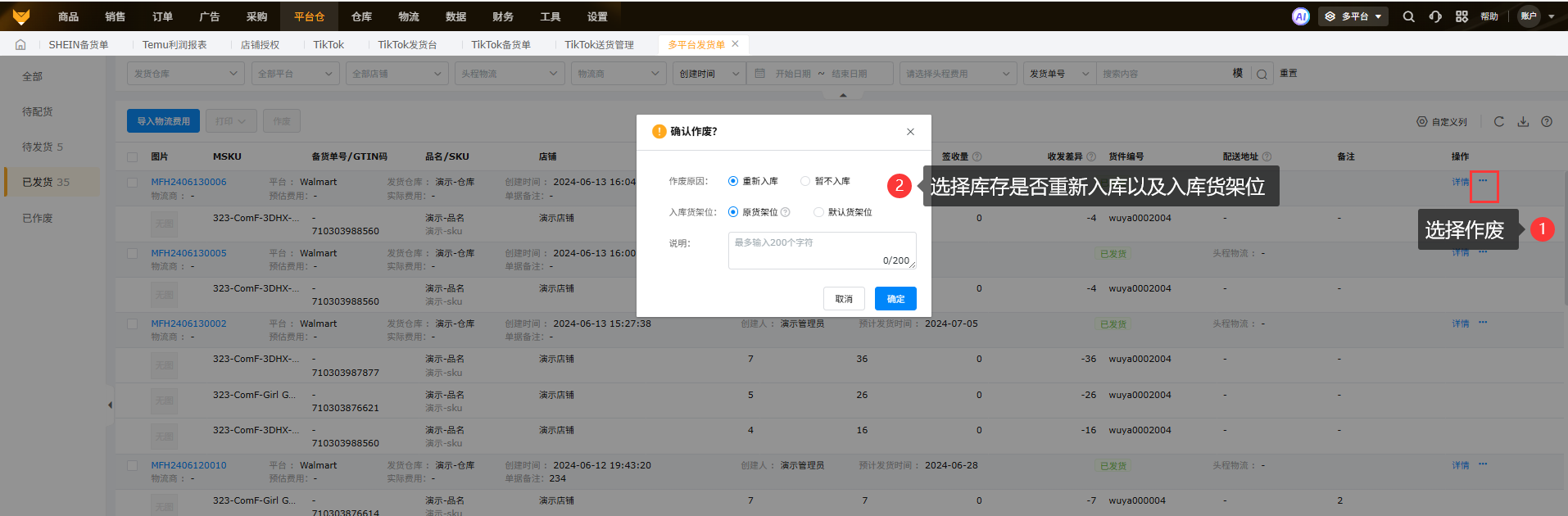Click the home icon in tab bar
1568x516 pixels.
20,44
